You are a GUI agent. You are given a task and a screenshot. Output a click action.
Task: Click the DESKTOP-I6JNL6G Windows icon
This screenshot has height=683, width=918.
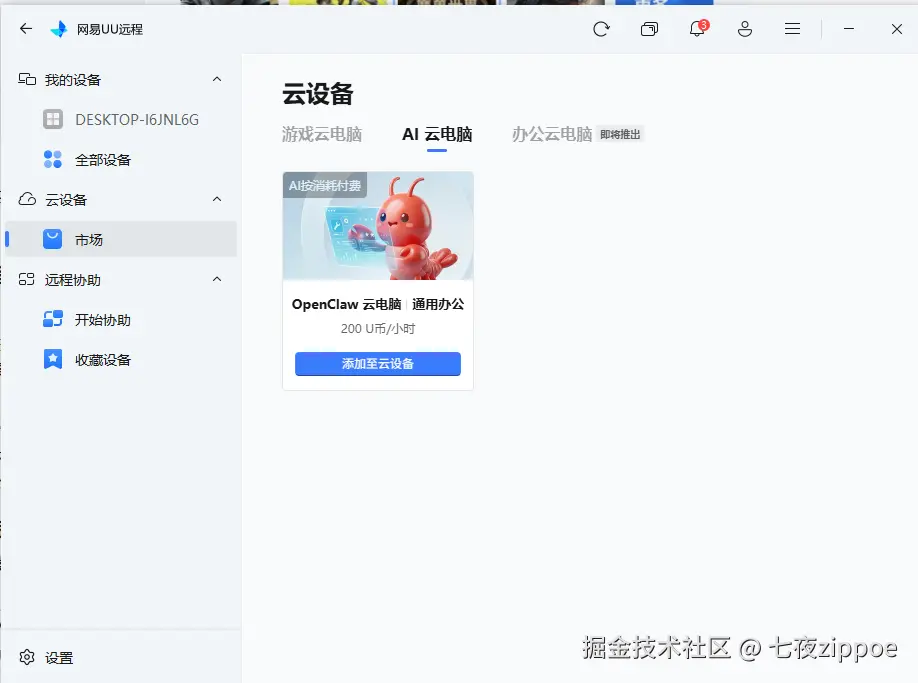tap(53, 119)
